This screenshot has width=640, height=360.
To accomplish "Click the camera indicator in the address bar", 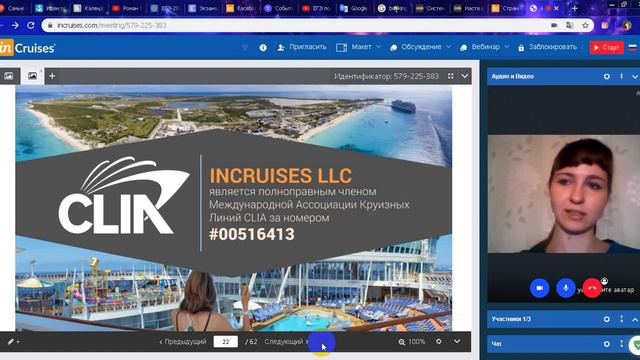I will coord(554,25).
